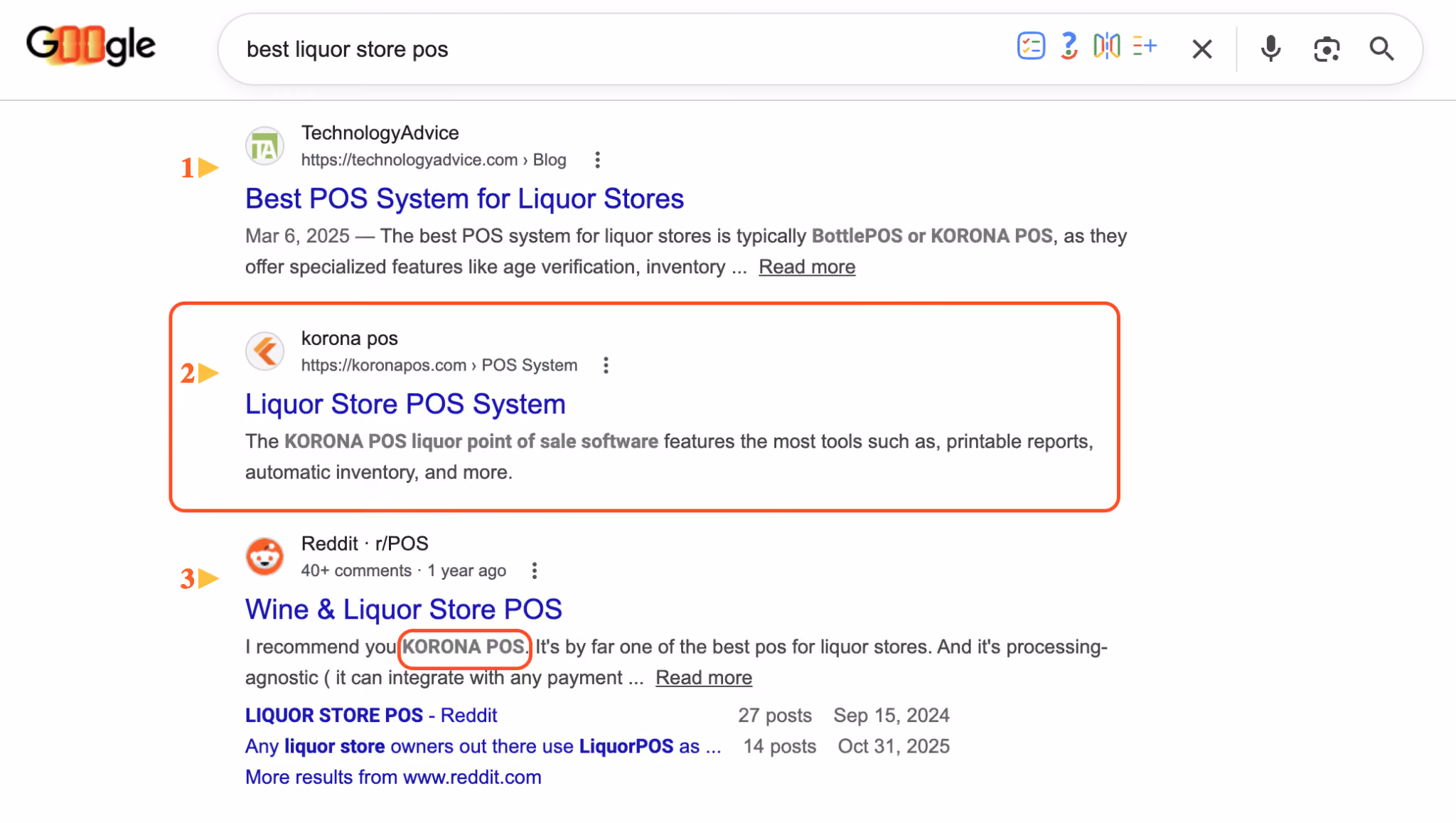Click Reddit r/POS source name
1456x823 pixels.
(365, 543)
